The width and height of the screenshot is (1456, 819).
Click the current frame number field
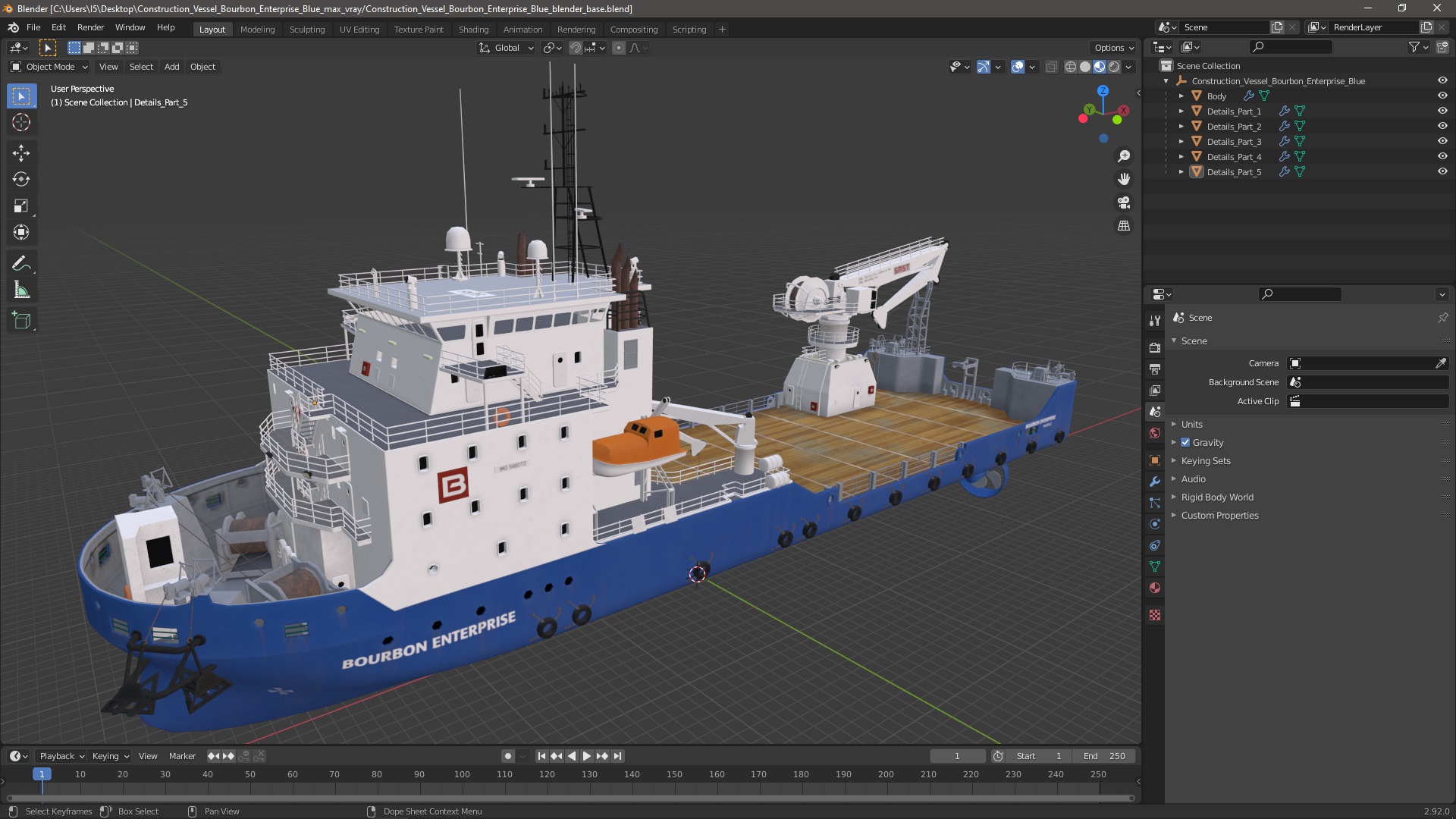point(958,756)
